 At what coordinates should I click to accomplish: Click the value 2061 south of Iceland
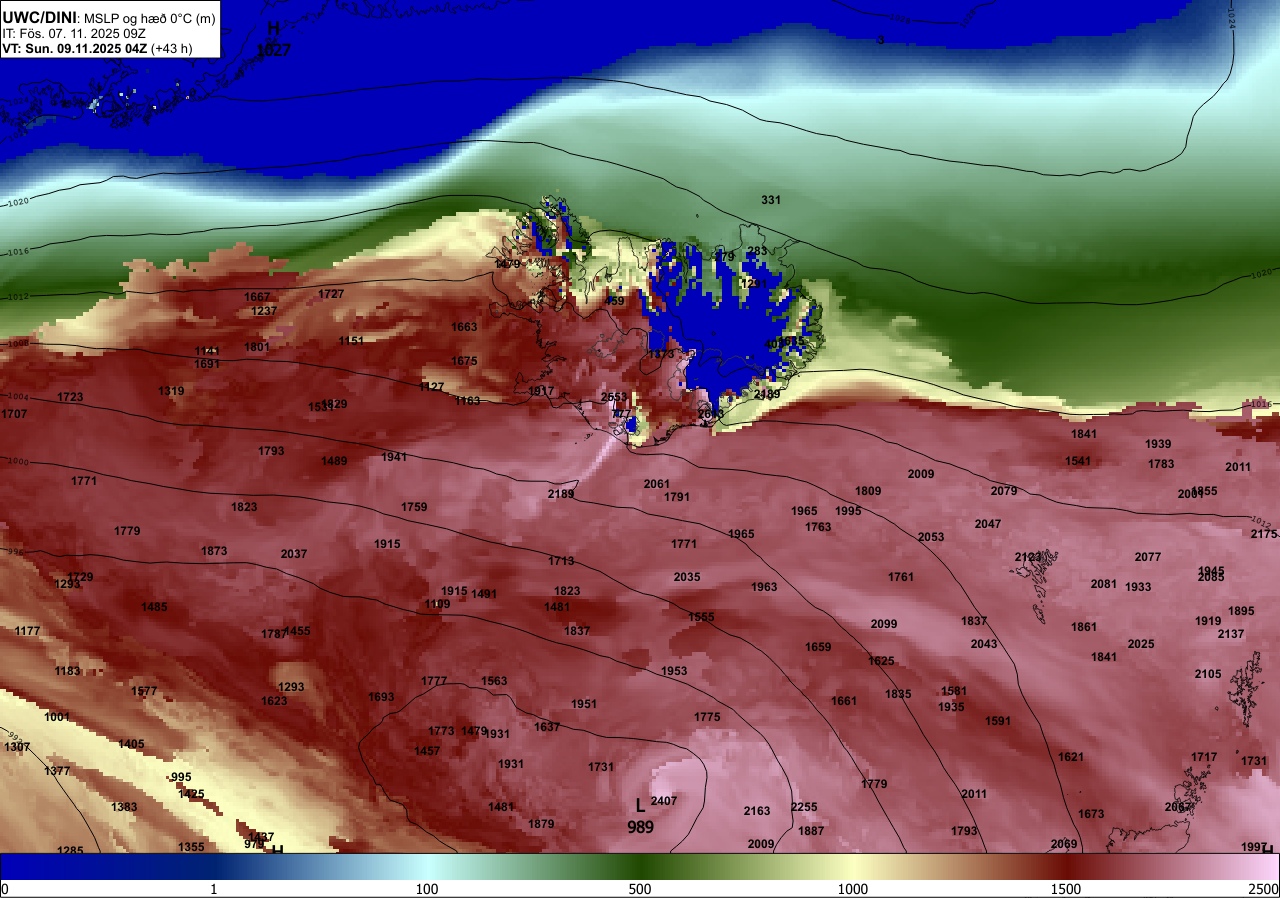pyautogui.click(x=657, y=484)
